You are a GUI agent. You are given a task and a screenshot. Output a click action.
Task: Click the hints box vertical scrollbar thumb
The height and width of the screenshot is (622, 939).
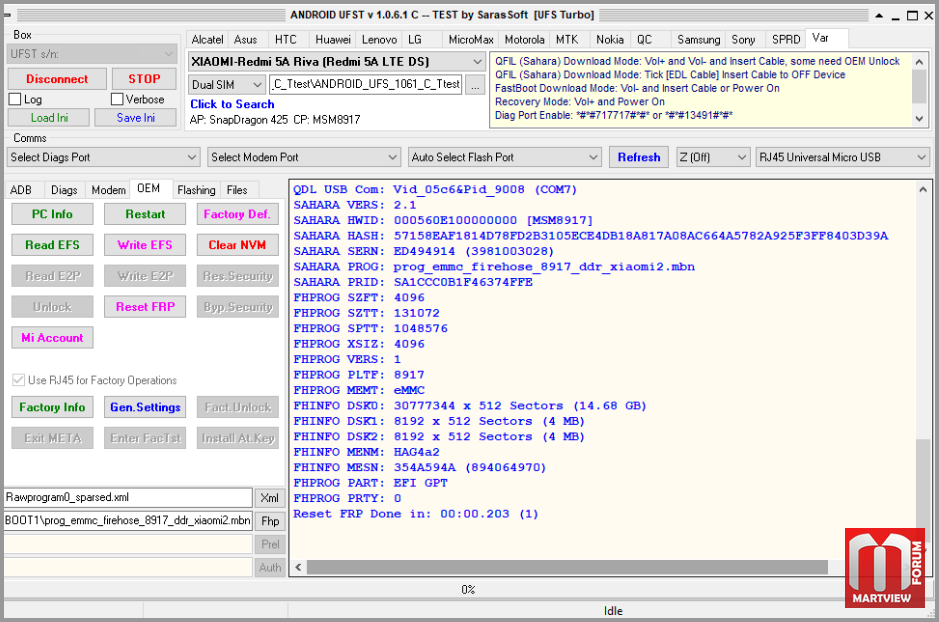point(919,87)
